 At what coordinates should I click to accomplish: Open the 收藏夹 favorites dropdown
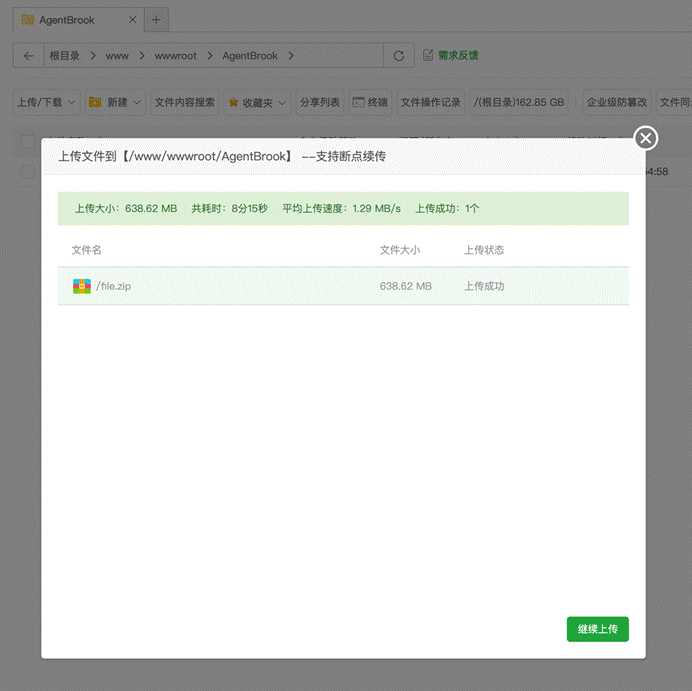[x=257, y=102]
